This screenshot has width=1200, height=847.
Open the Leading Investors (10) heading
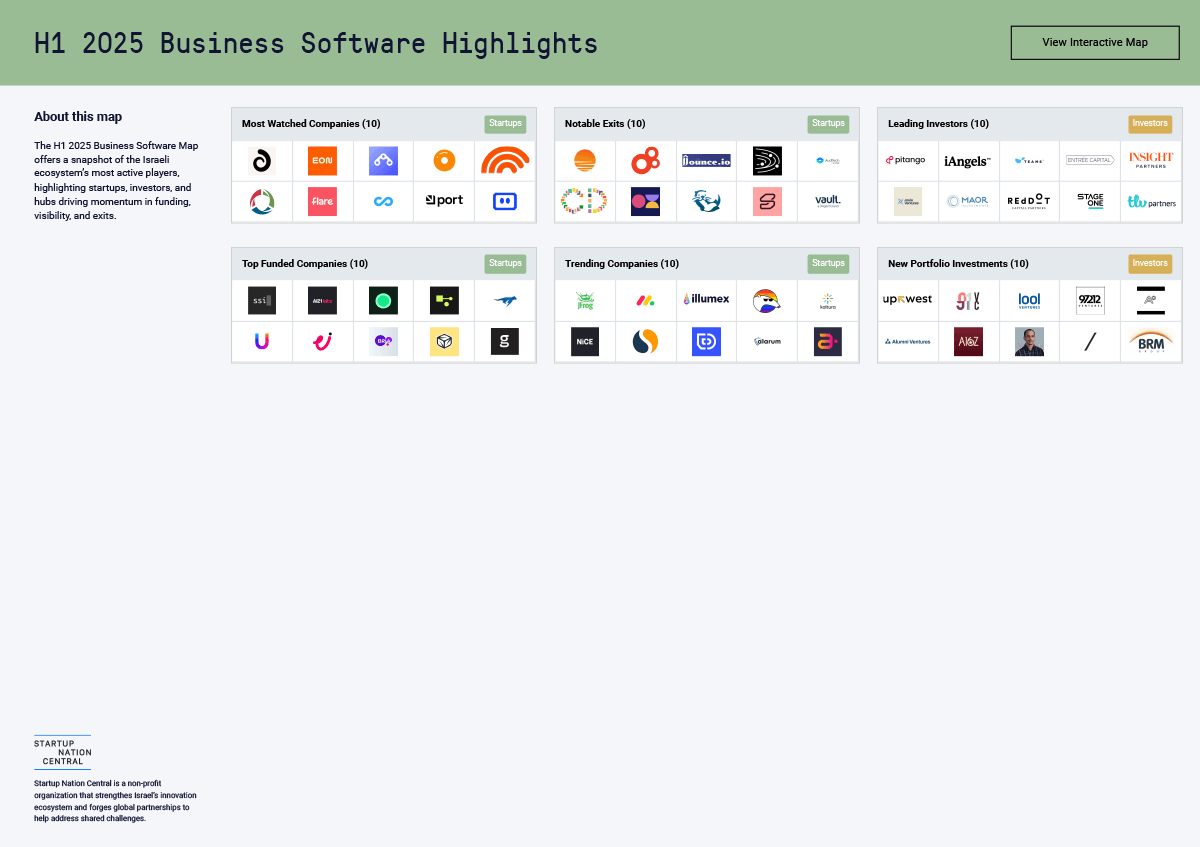pyautogui.click(x=938, y=124)
